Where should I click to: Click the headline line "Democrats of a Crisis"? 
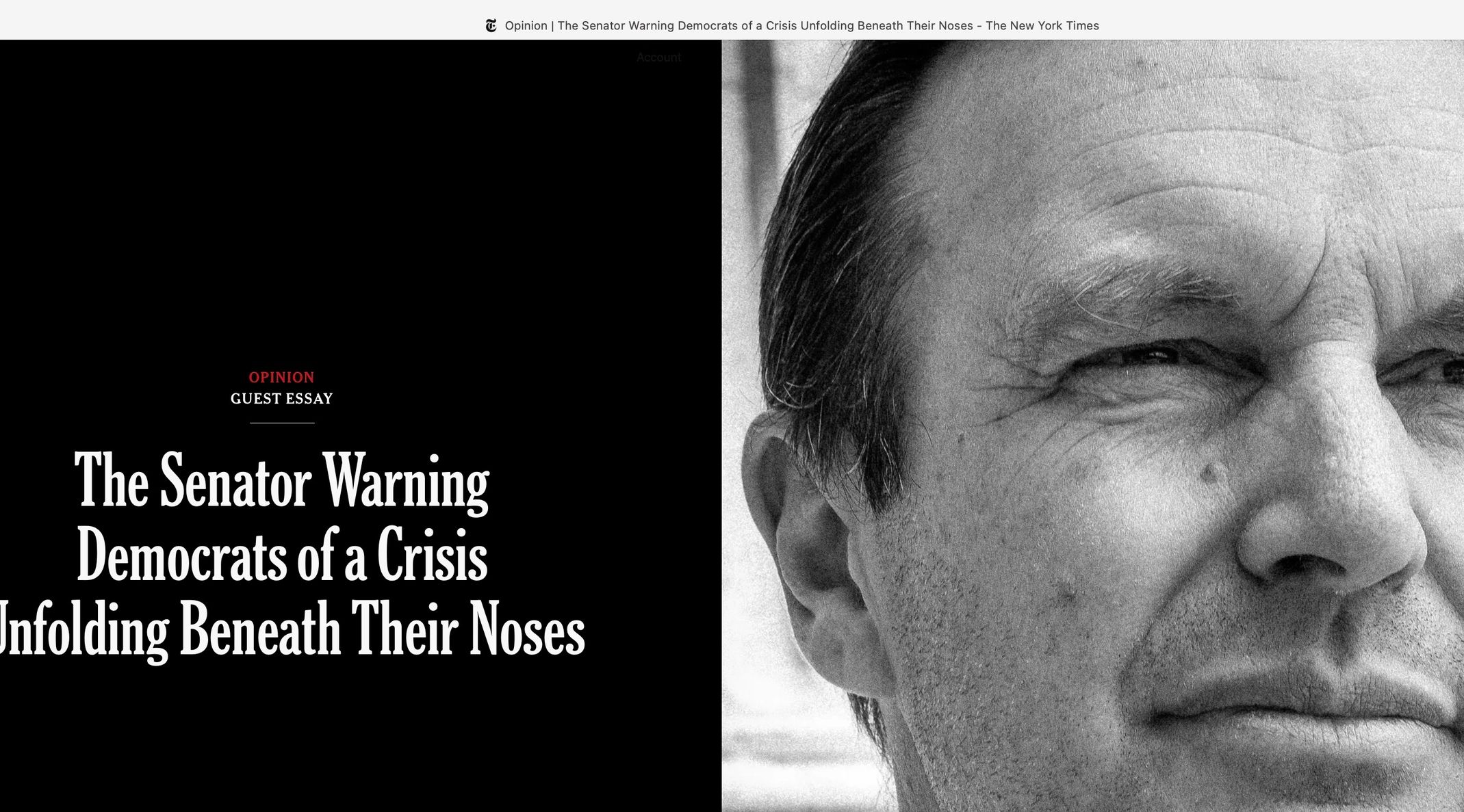(x=281, y=555)
